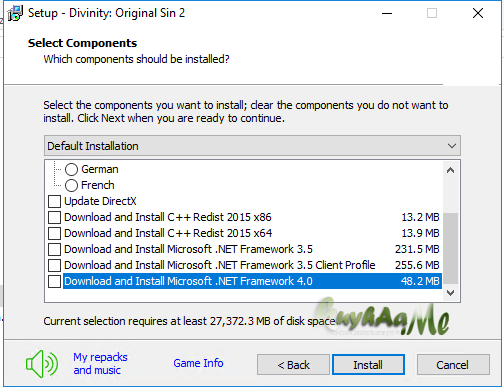
Task: Open the My repacks and music link
Action: tap(100, 364)
